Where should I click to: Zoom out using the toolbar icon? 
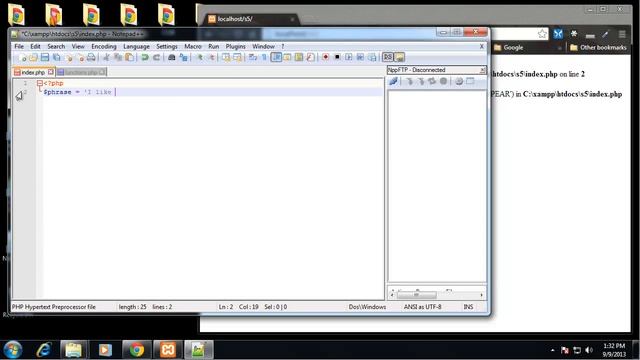[212, 58]
